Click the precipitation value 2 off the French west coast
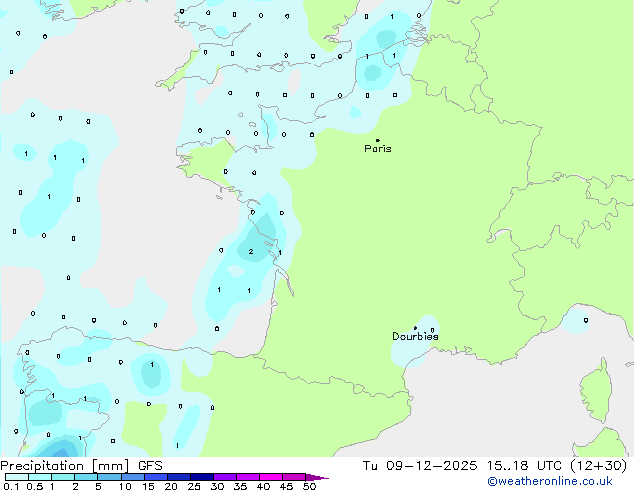 (251, 251)
